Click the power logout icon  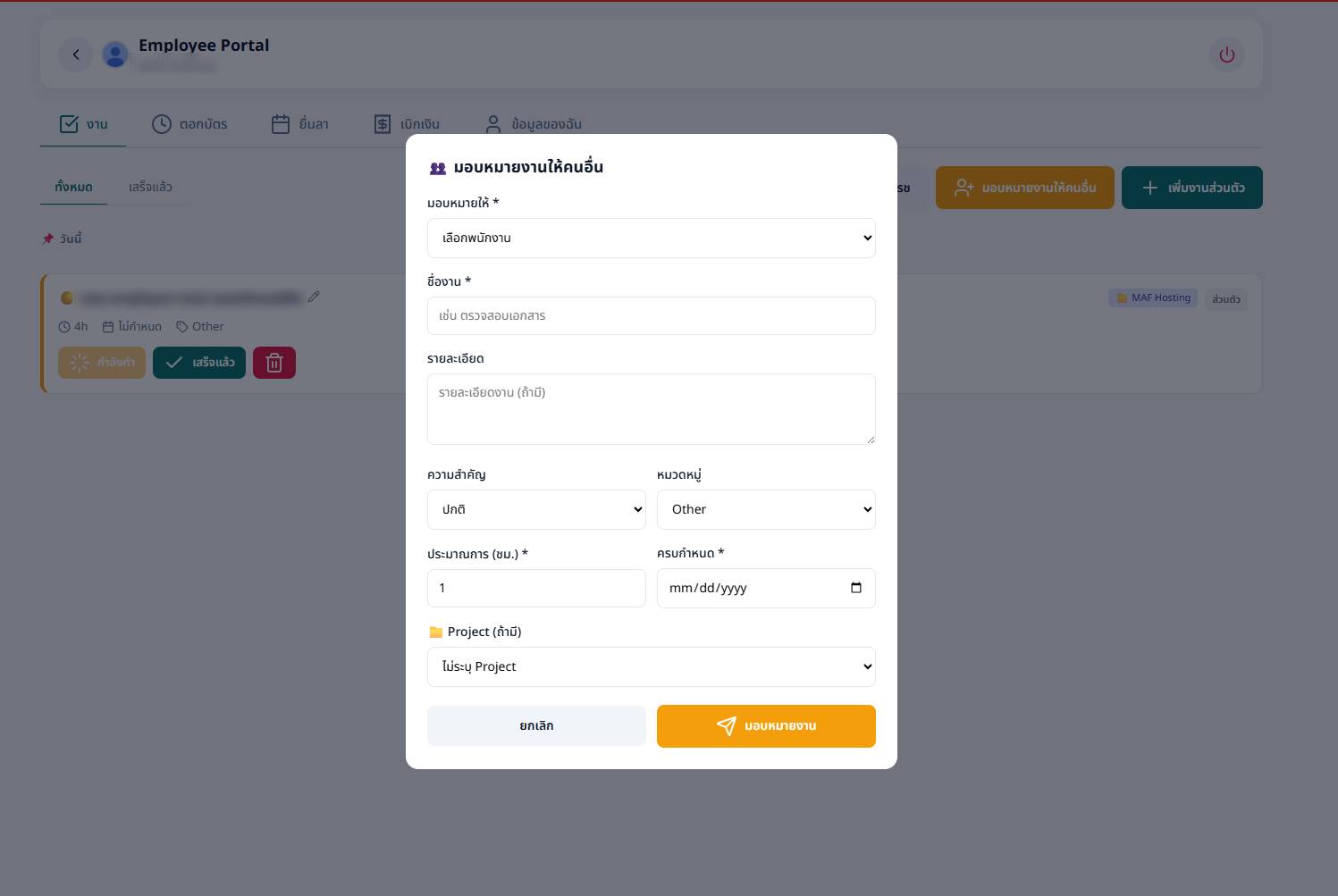1226,54
